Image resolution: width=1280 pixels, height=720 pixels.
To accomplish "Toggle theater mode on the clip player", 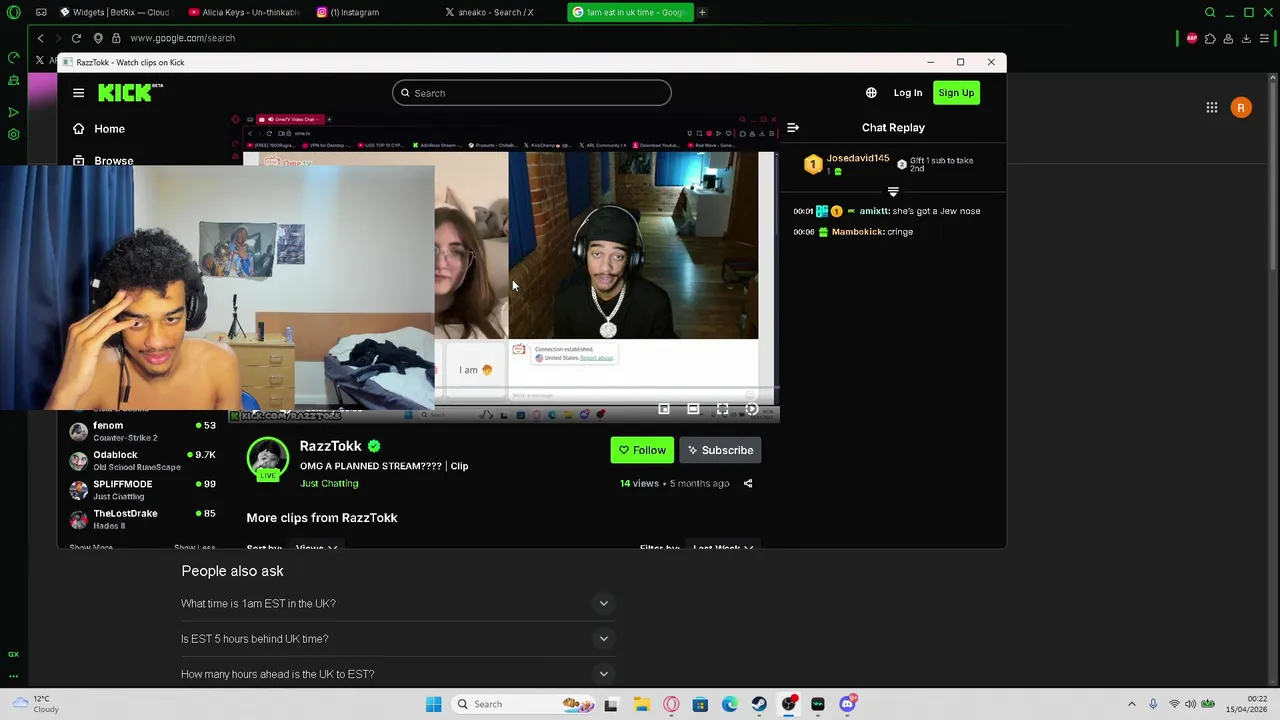I will tap(693, 409).
